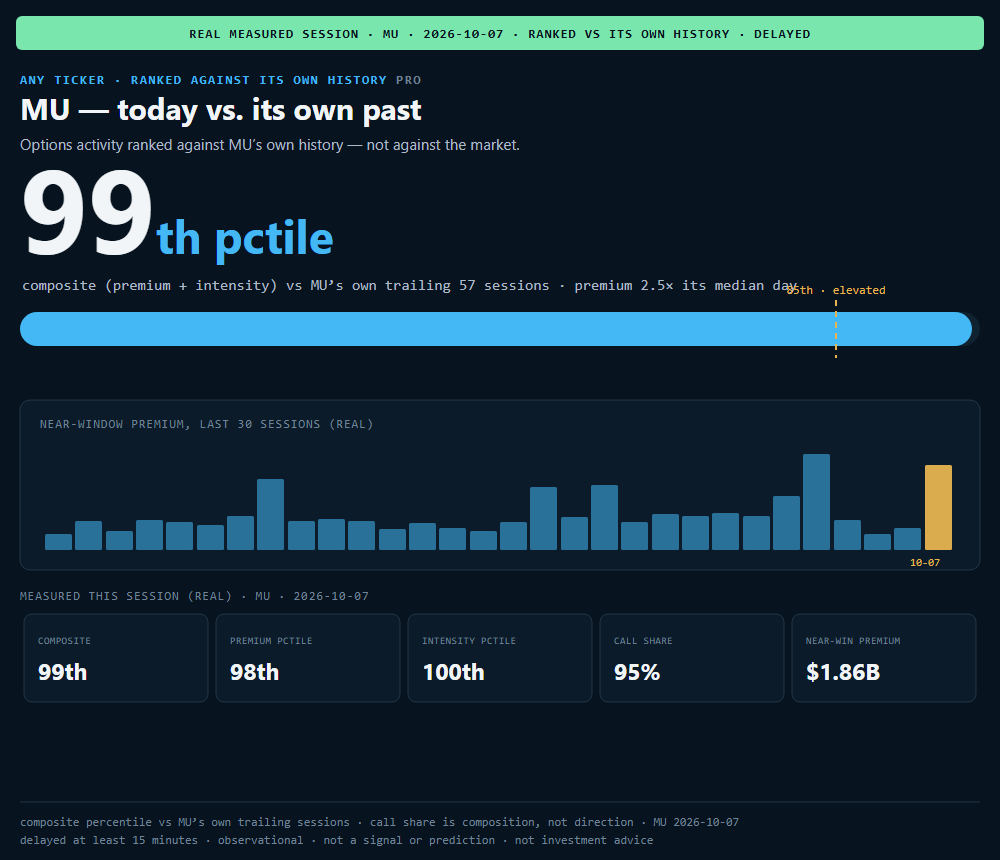Image resolution: width=1000 pixels, height=860 pixels.
Task: Click the 'Options activity ranked against MU's own history' subtitle
Action: click(270, 145)
